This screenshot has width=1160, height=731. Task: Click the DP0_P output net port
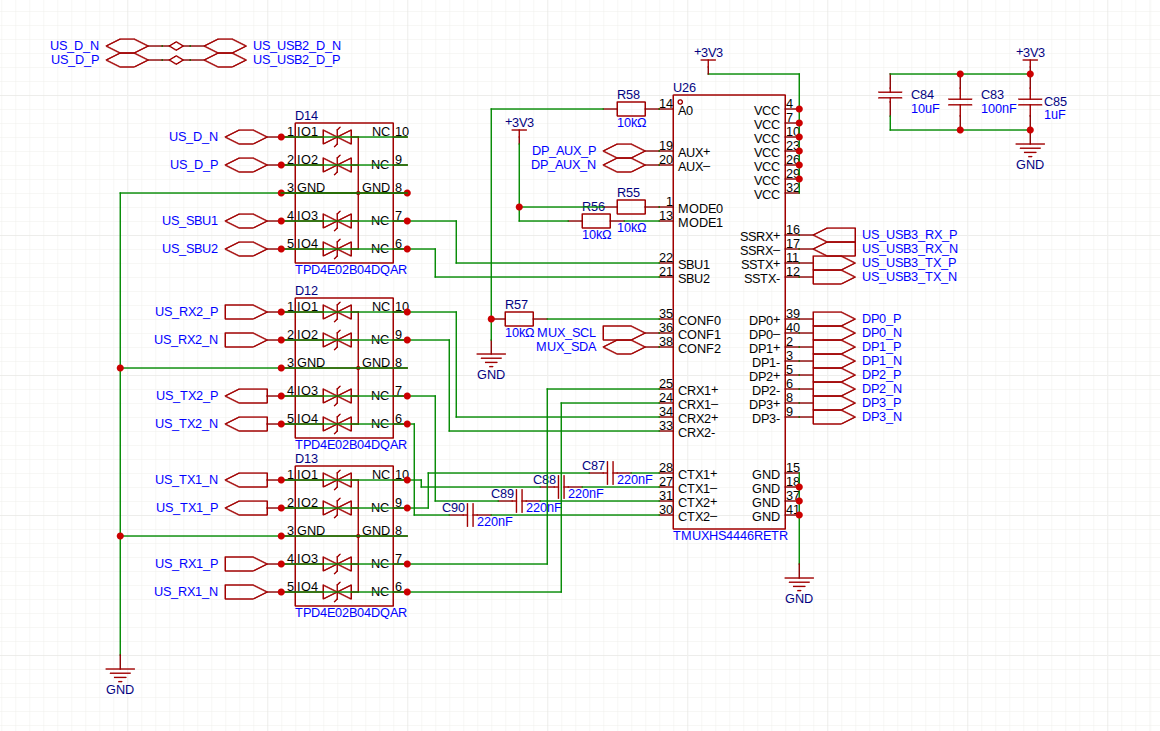click(834, 319)
